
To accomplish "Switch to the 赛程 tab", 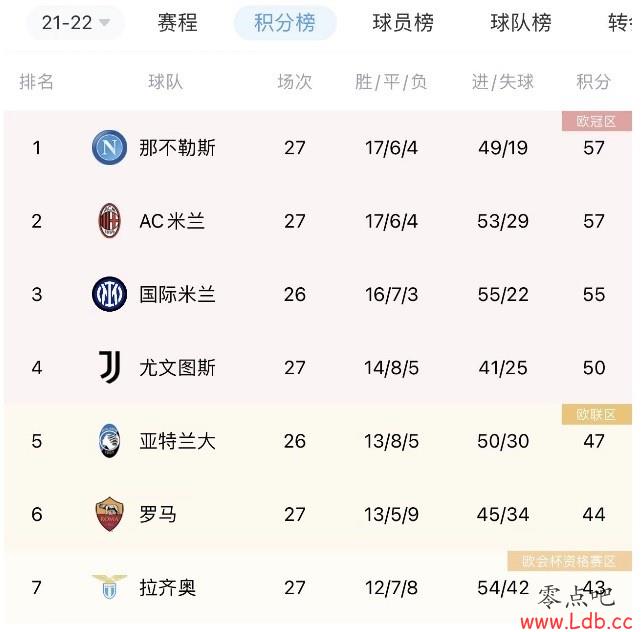I will [x=178, y=23].
